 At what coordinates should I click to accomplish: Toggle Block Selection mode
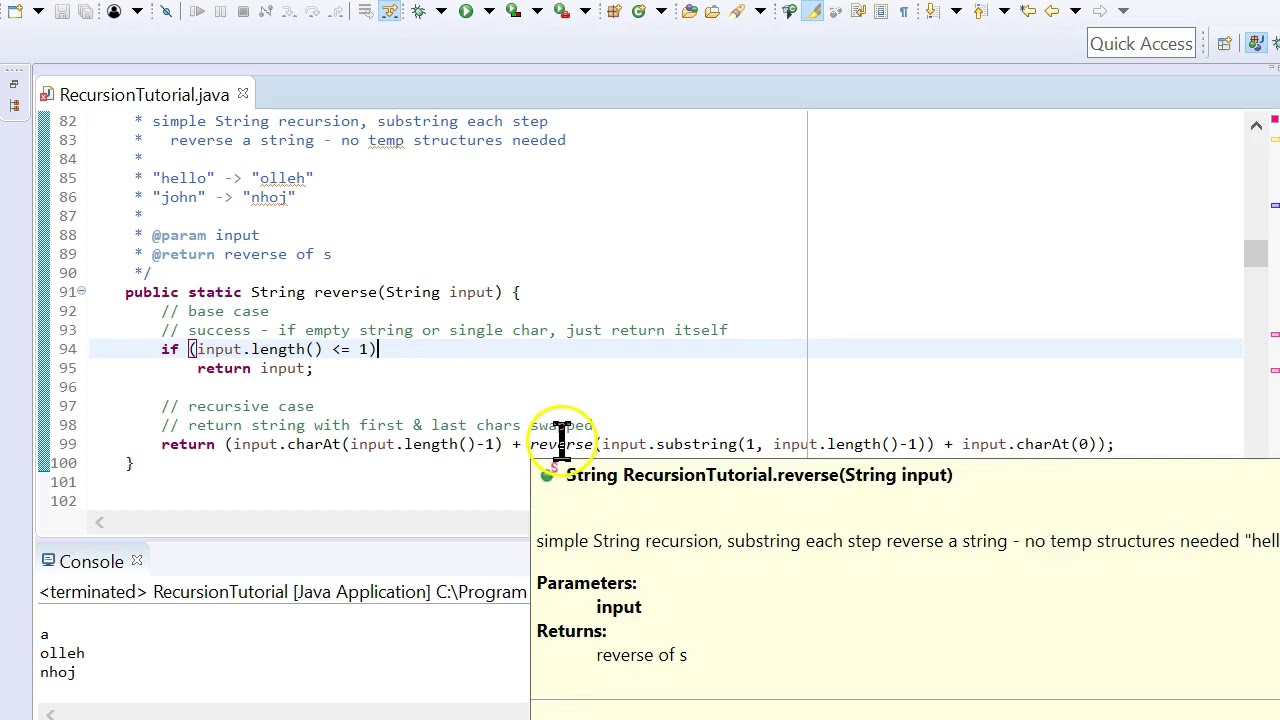tap(881, 11)
